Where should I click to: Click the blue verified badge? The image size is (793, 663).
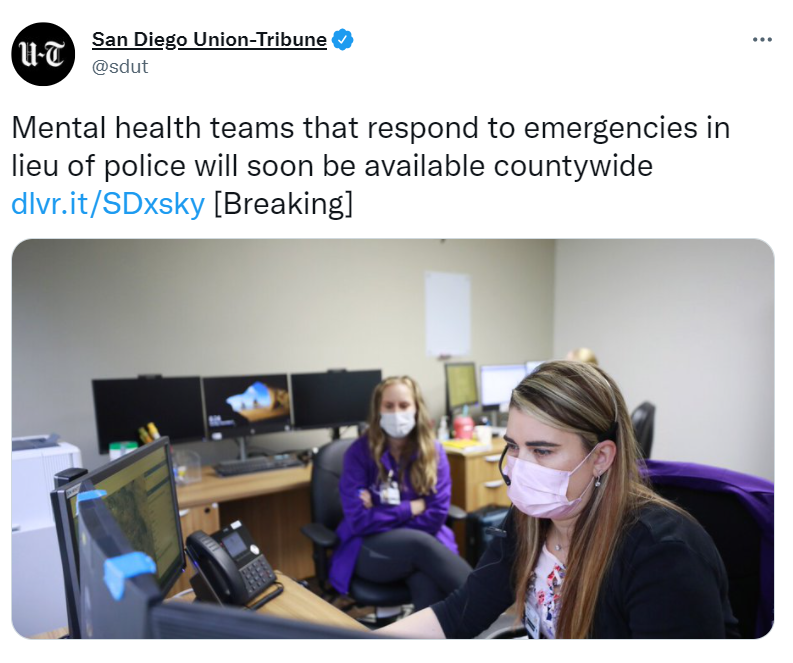click(x=342, y=39)
